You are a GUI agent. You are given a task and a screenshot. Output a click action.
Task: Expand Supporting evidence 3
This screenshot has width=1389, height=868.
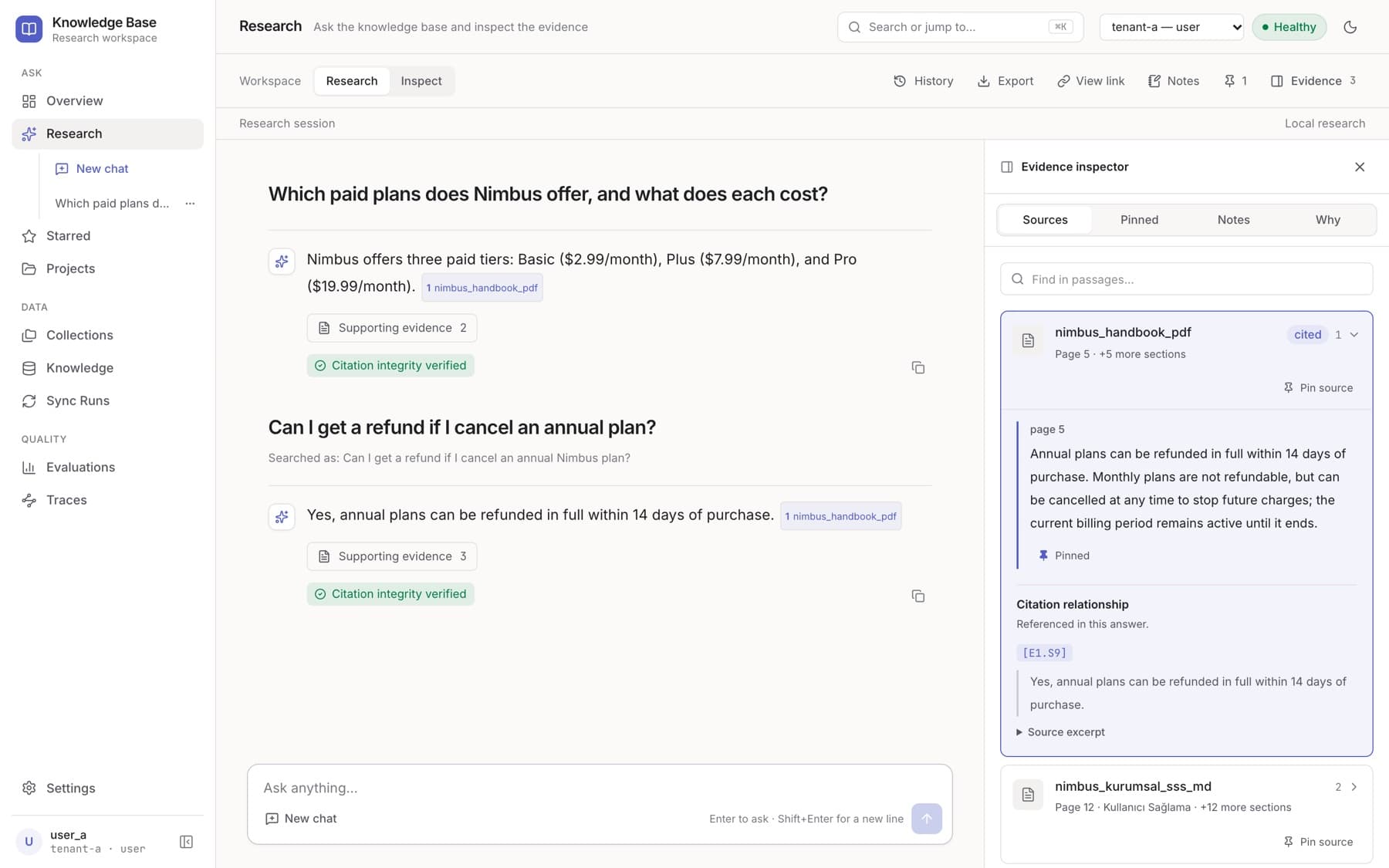(x=392, y=556)
